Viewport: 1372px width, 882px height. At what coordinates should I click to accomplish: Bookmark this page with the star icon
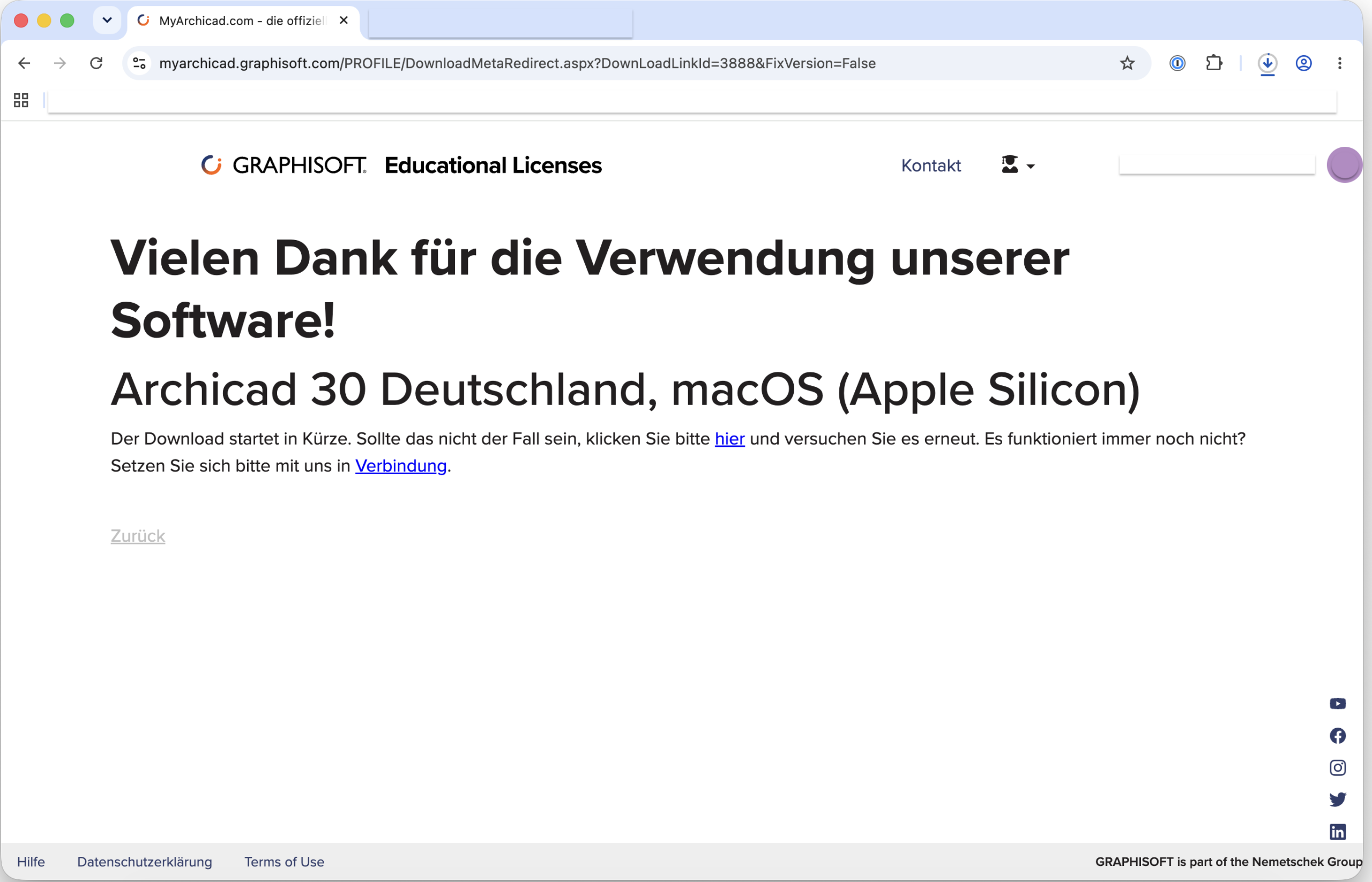point(1127,63)
